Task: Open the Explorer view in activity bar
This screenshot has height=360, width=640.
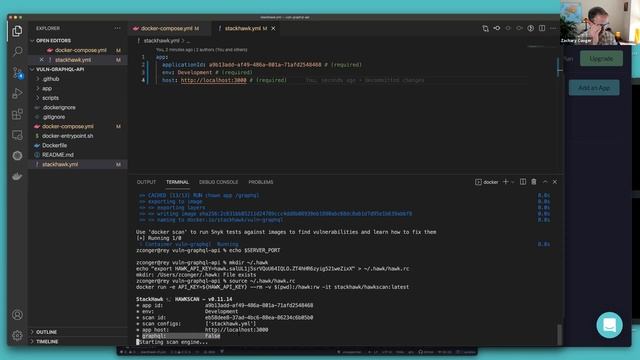Action: click(x=17, y=31)
